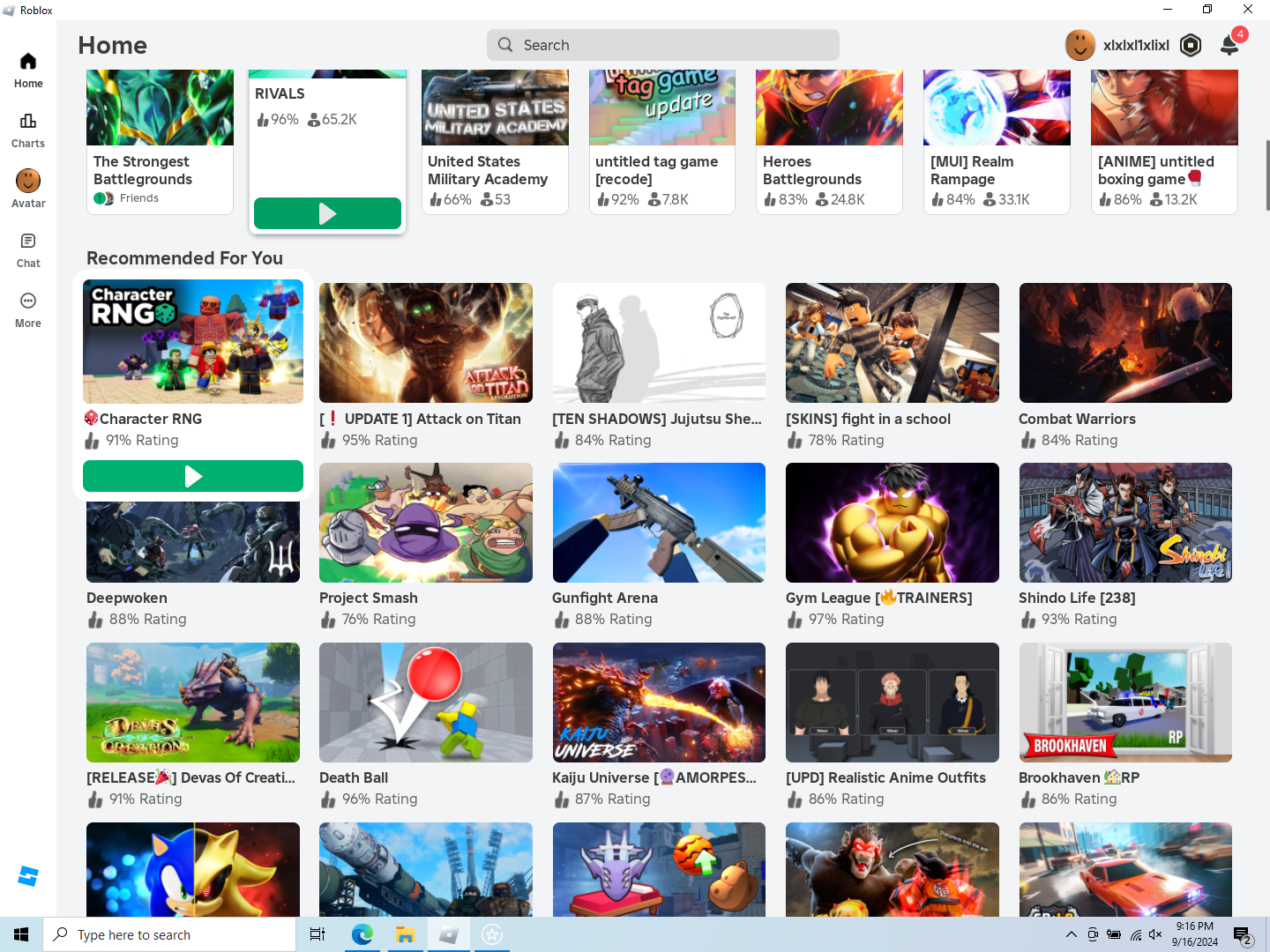1270x952 pixels.
Task: Open the Gunfight Arena thumbnail
Action: click(659, 523)
